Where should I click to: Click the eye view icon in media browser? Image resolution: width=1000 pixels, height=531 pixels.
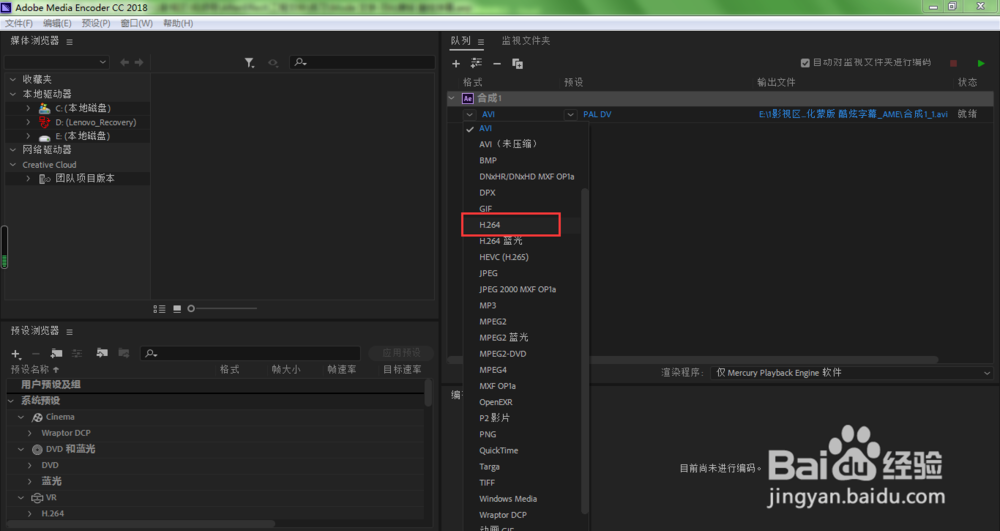273,62
